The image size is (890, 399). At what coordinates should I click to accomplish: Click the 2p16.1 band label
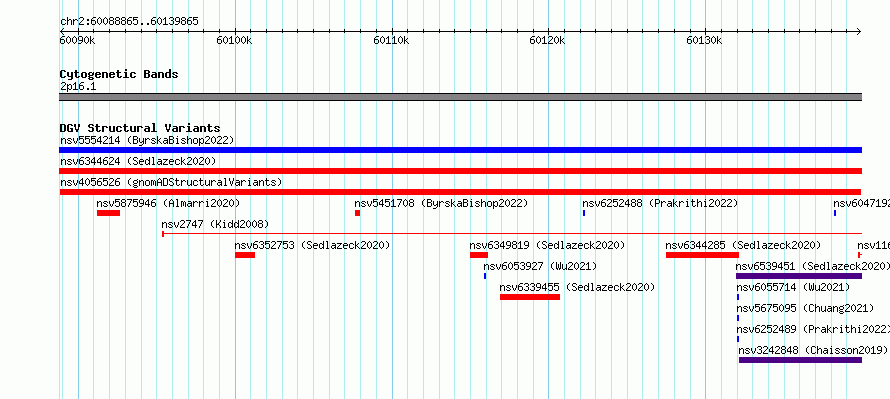[78, 86]
